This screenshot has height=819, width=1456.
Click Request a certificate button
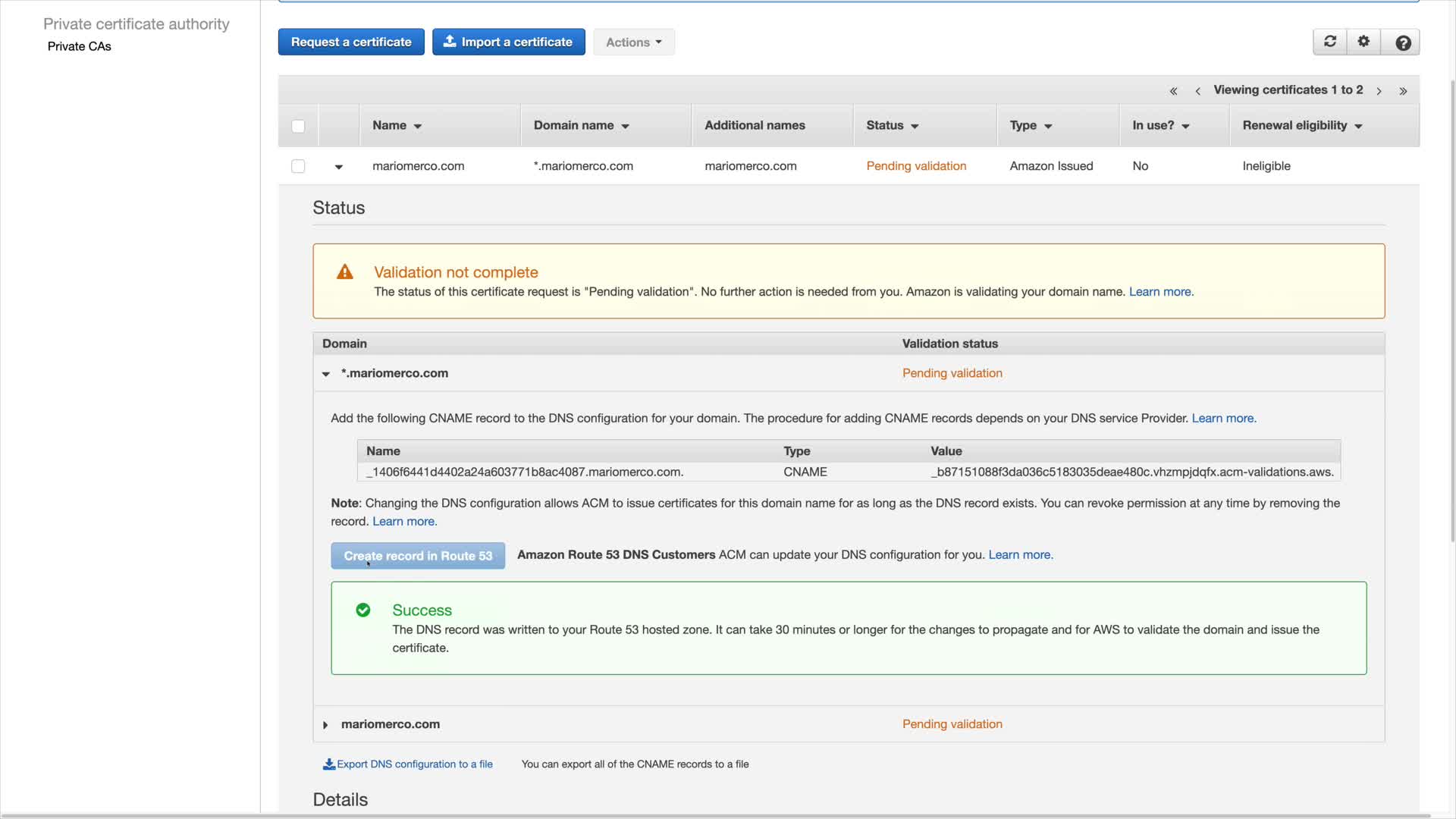pyautogui.click(x=351, y=42)
